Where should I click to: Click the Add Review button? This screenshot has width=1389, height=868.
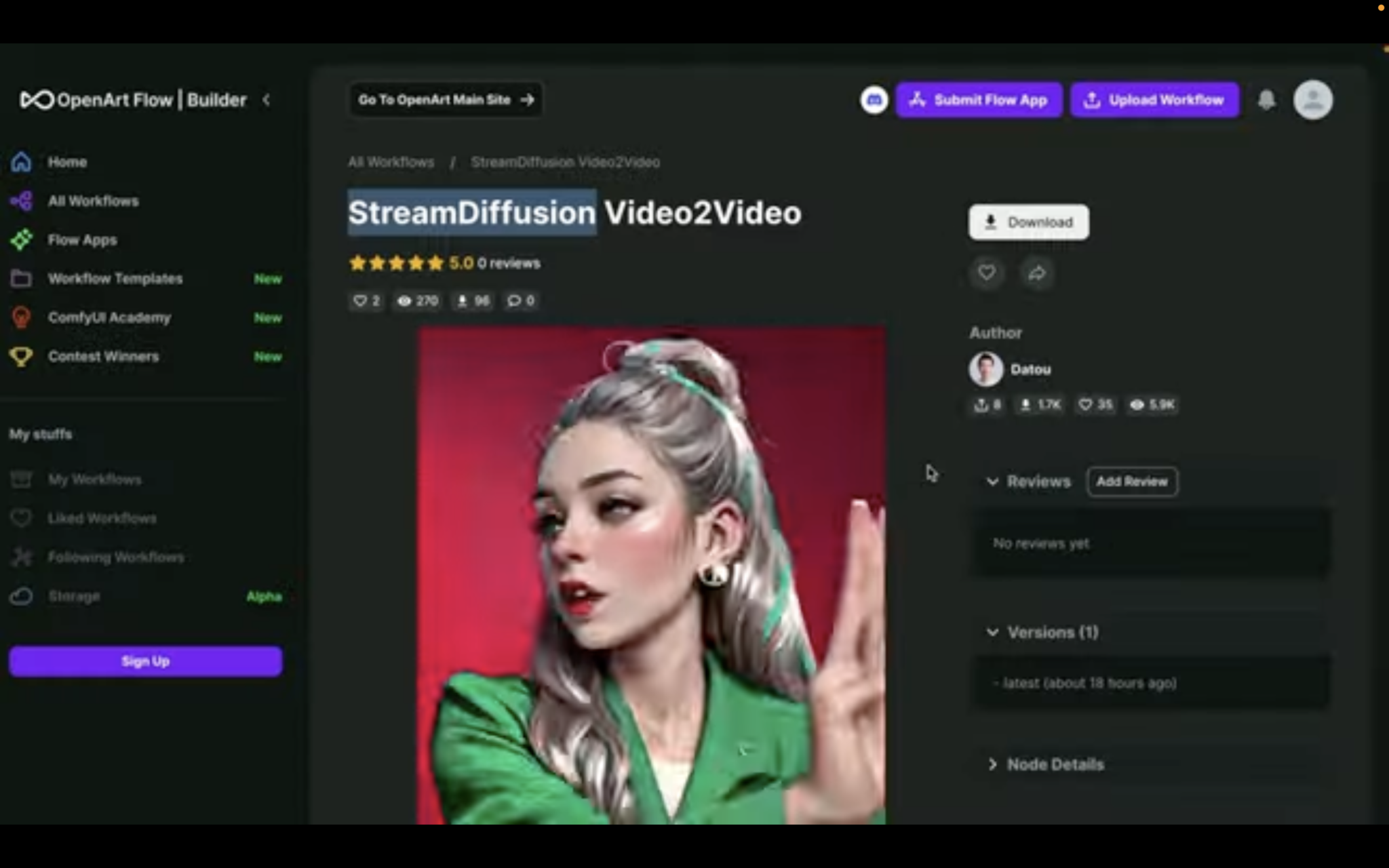[x=1132, y=481]
